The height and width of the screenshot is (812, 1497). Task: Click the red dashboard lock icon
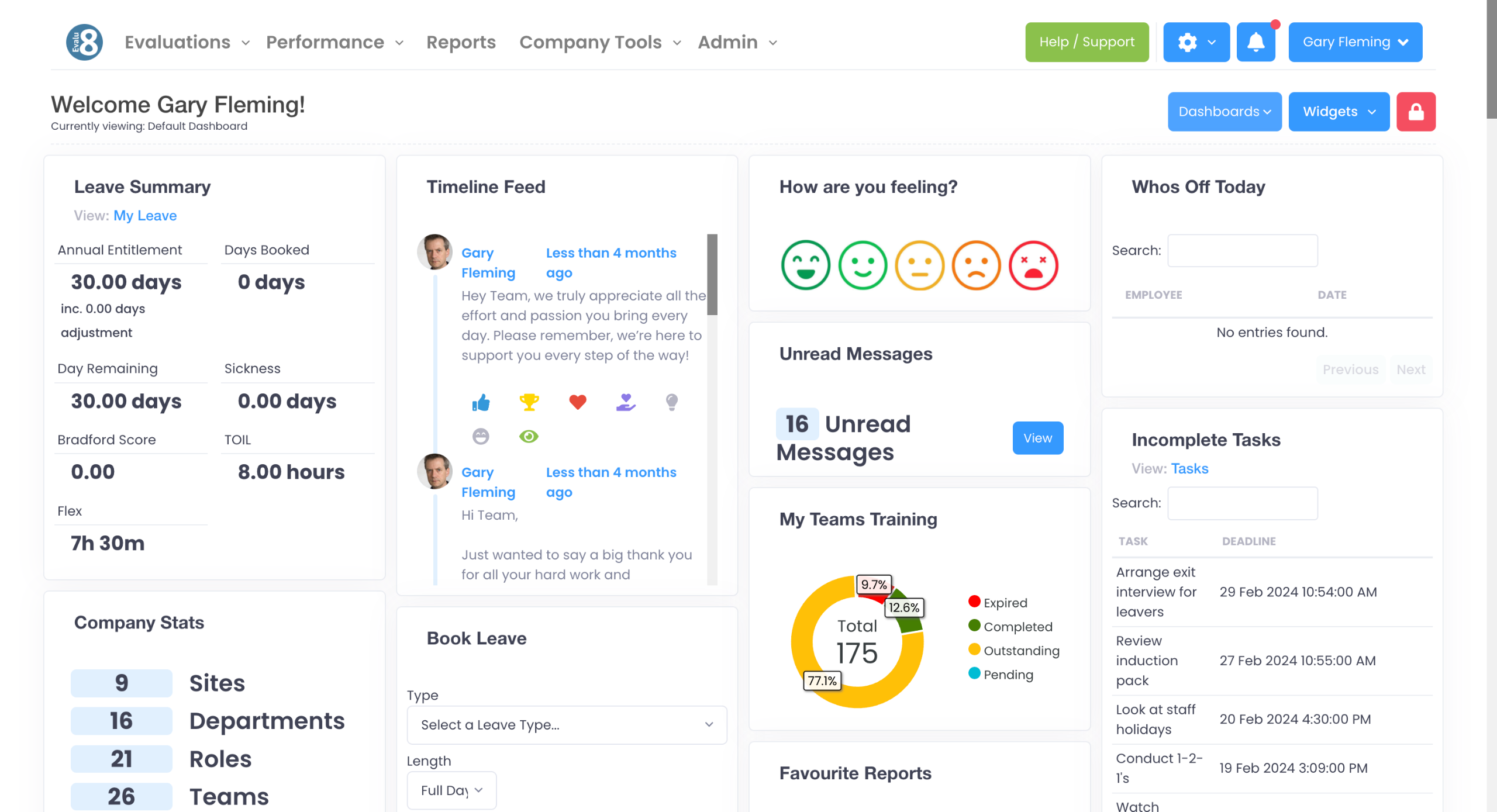1416,112
